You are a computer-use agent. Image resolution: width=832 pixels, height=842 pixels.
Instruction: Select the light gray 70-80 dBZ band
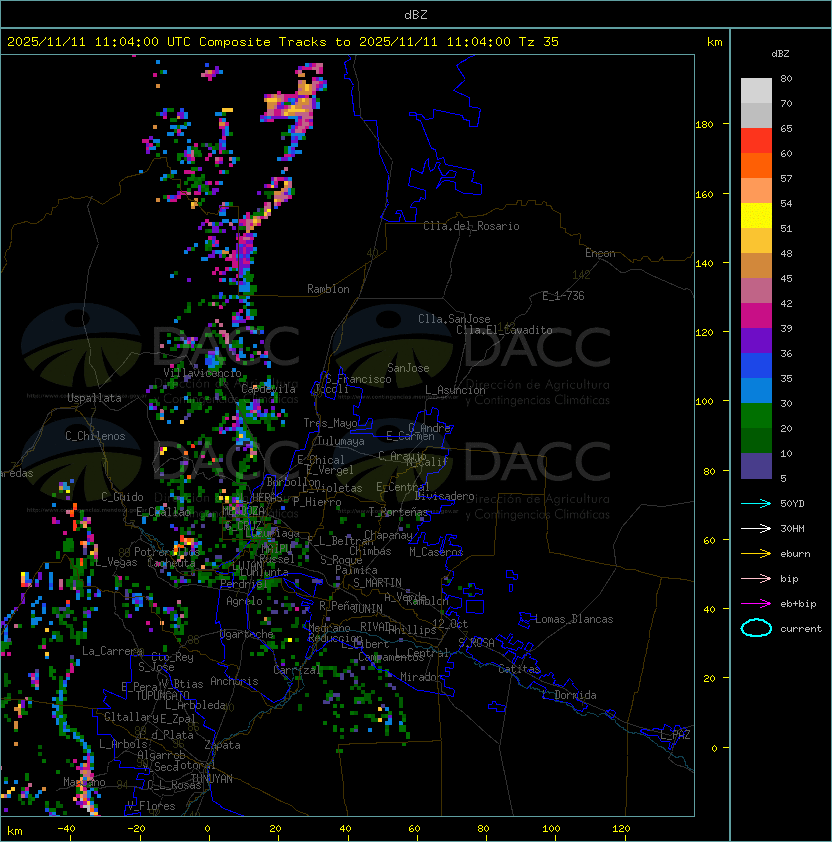756,91
